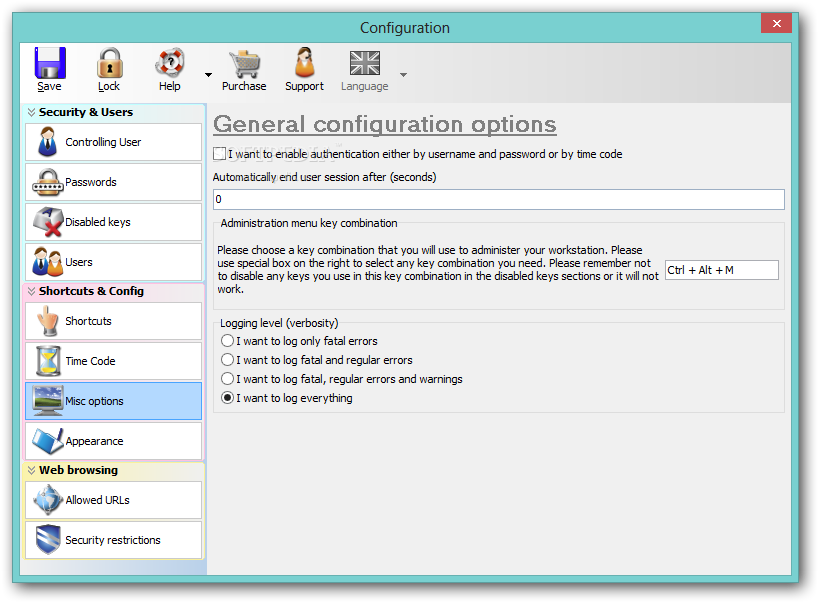This screenshot has height=603, width=819.
Task: Click the Support label in toolbar
Action: [x=305, y=86]
